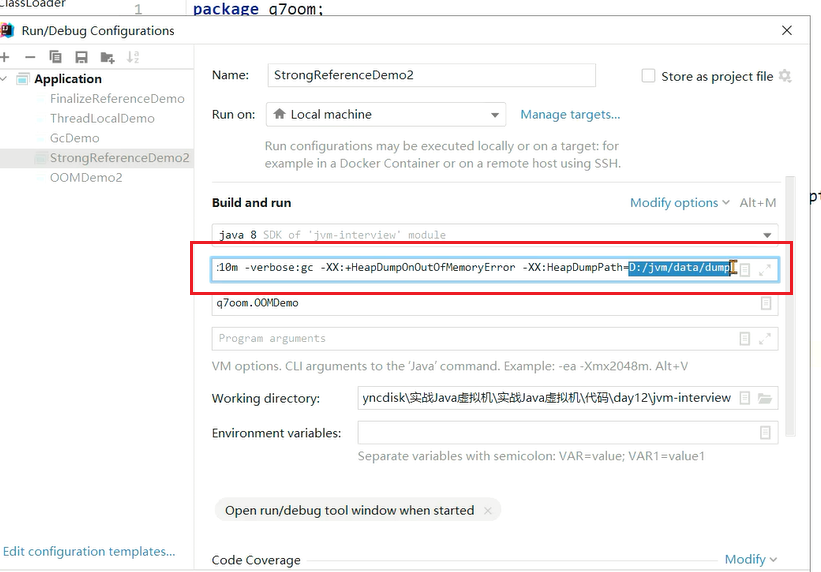The height and width of the screenshot is (572, 821).
Task: Collapse the Application tree node
Action: [x=6, y=79]
